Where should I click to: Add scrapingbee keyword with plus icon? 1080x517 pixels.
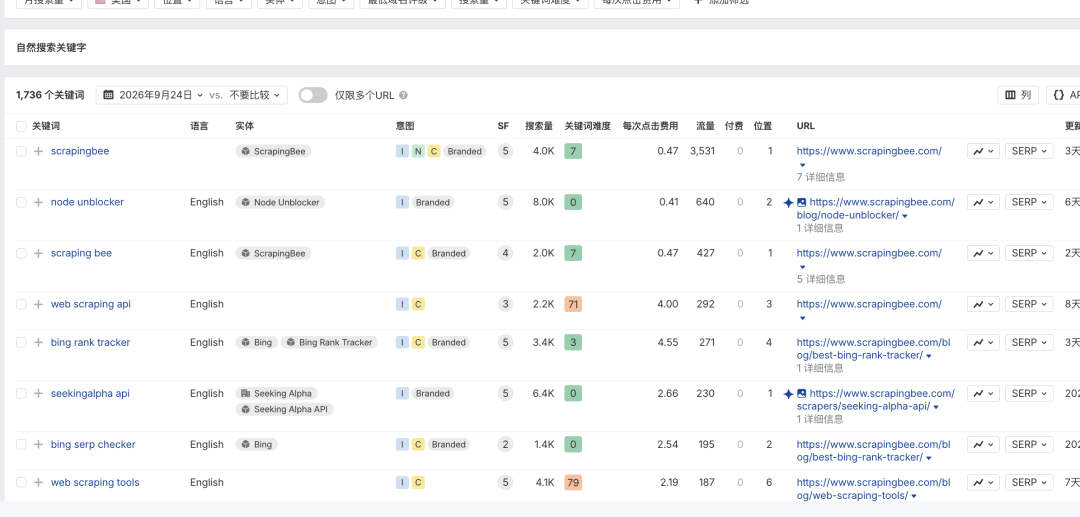[x=39, y=151]
